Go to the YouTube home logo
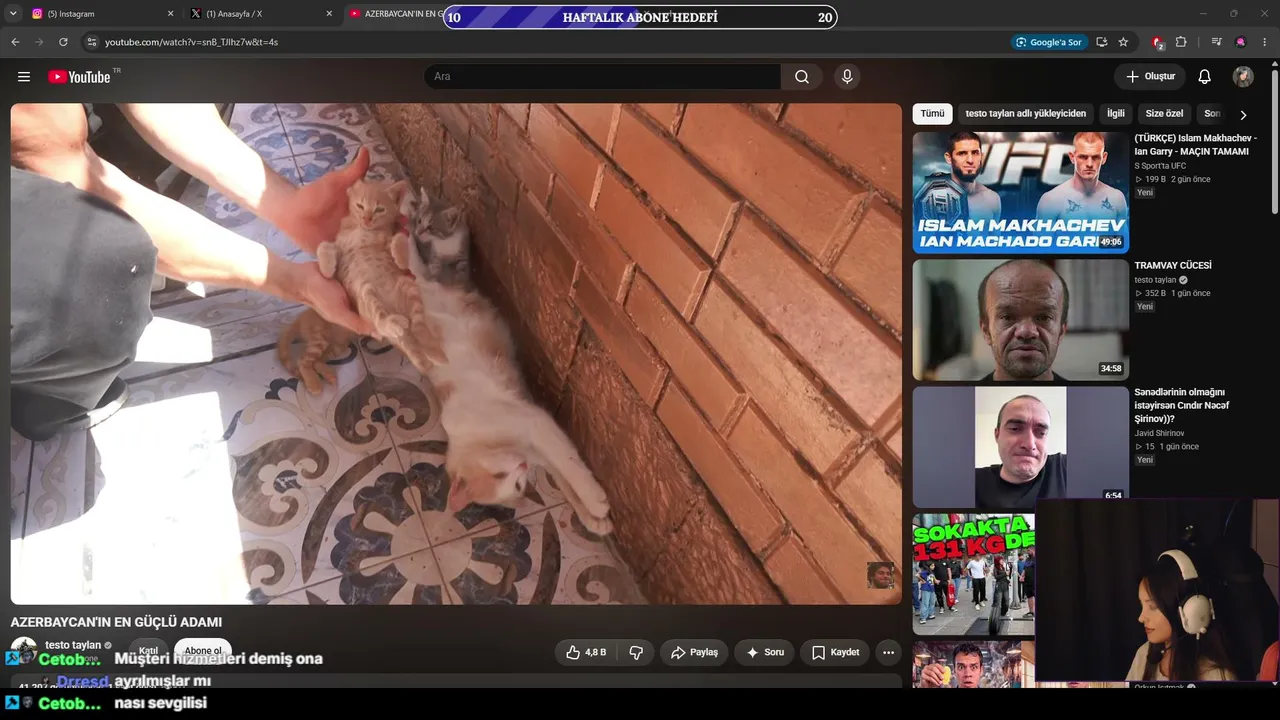This screenshot has width=1280, height=720. coord(79,77)
